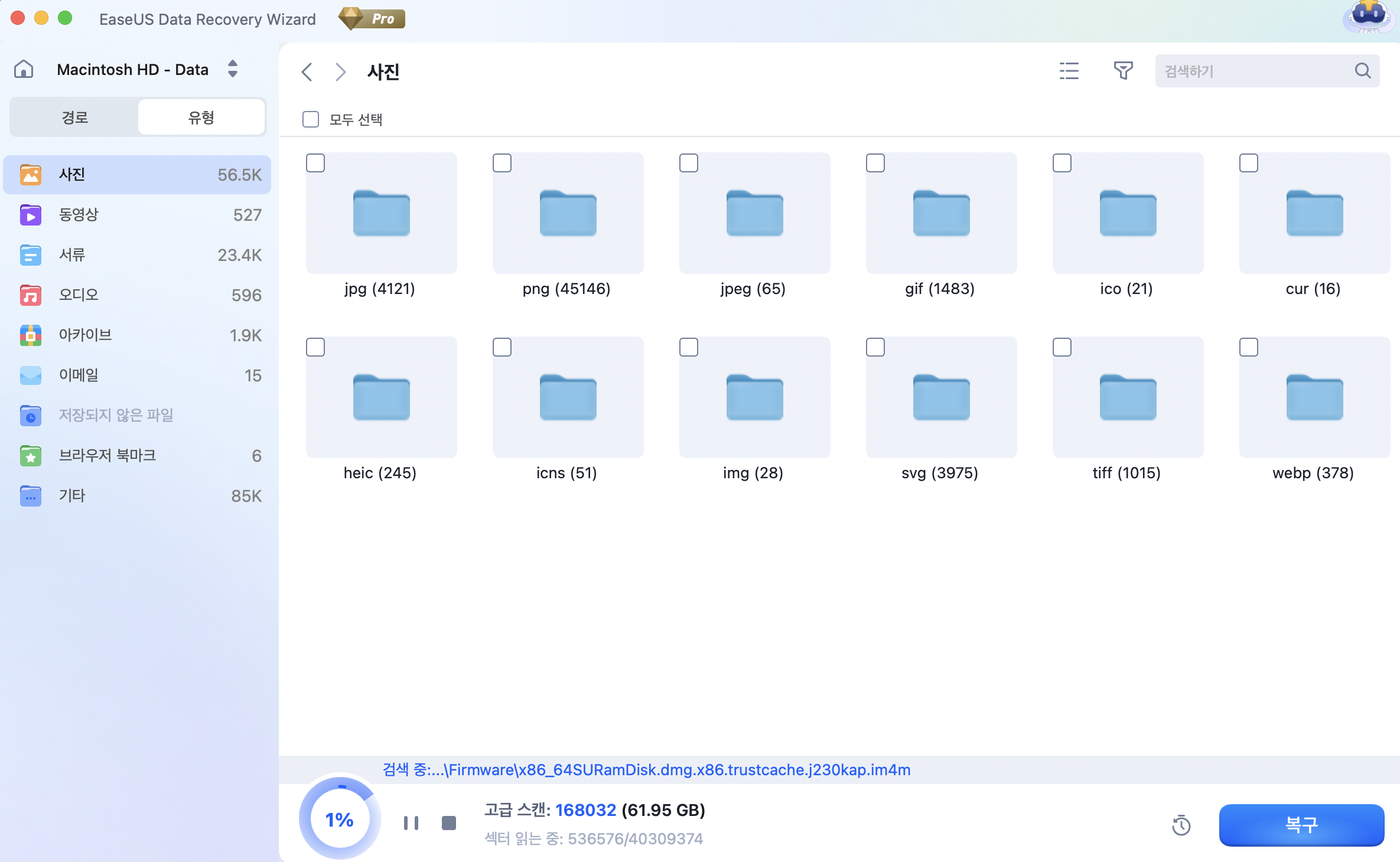Pause the ongoing scan
This screenshot has height=862, width=1400.
click(x=411, y=822)
